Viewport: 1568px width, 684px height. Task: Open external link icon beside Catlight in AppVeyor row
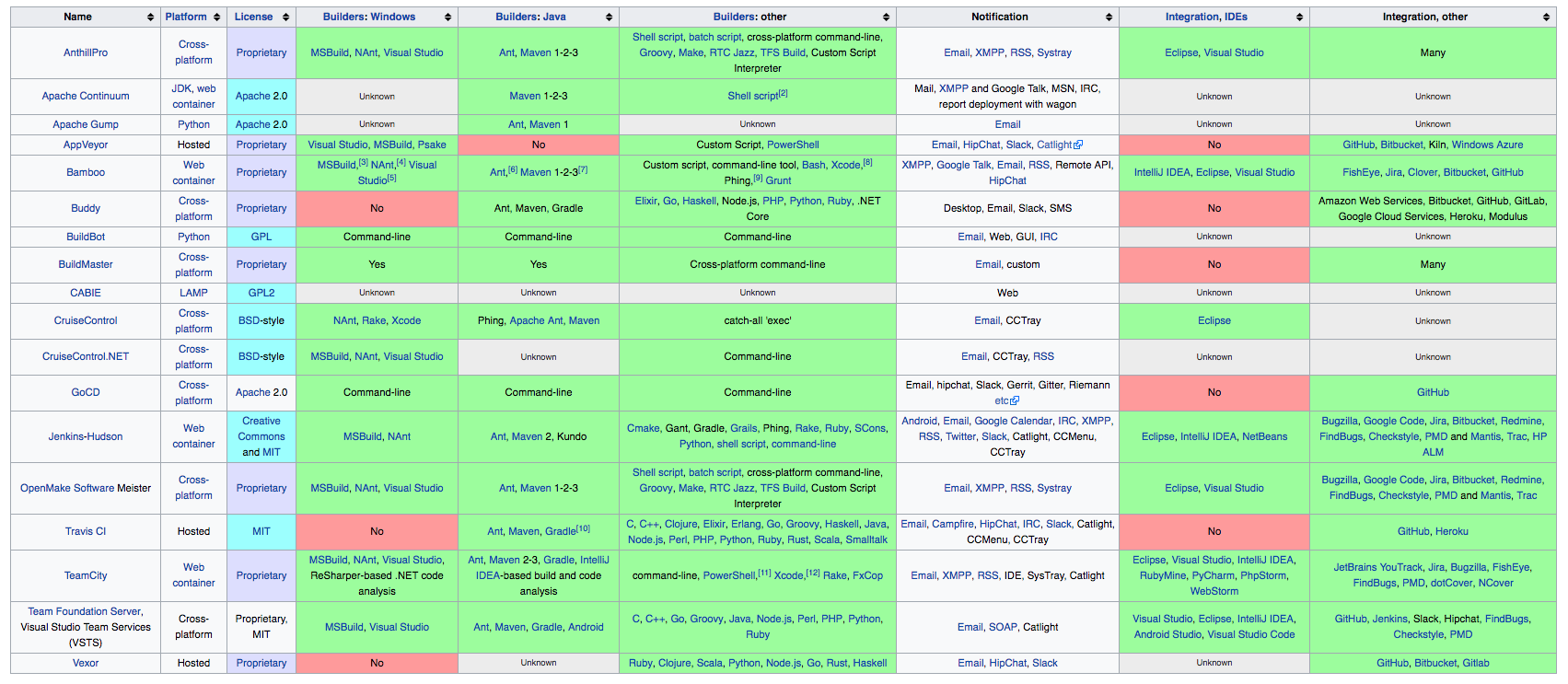1079,145
